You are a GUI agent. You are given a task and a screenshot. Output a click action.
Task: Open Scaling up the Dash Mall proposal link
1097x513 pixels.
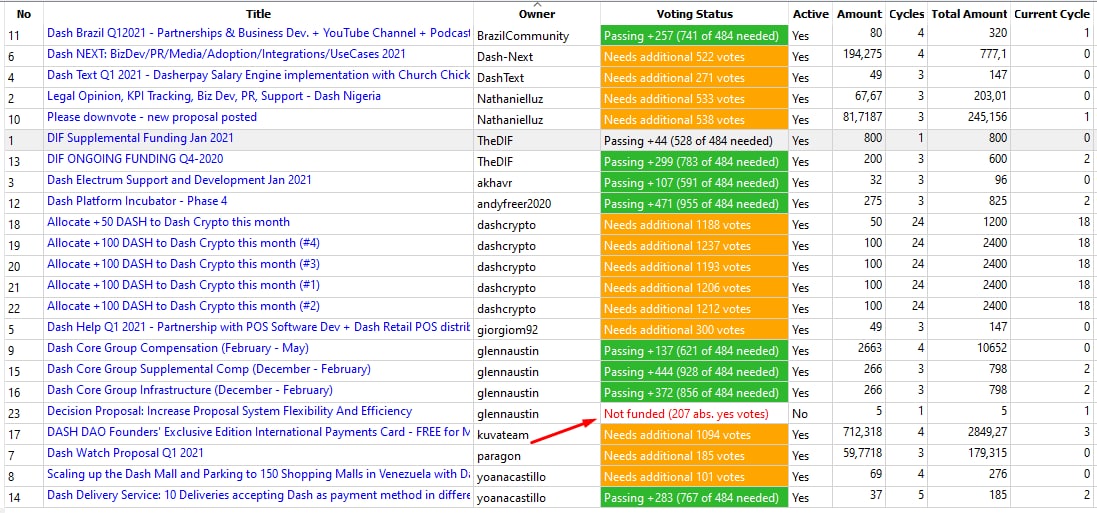[x=258, y=474]
